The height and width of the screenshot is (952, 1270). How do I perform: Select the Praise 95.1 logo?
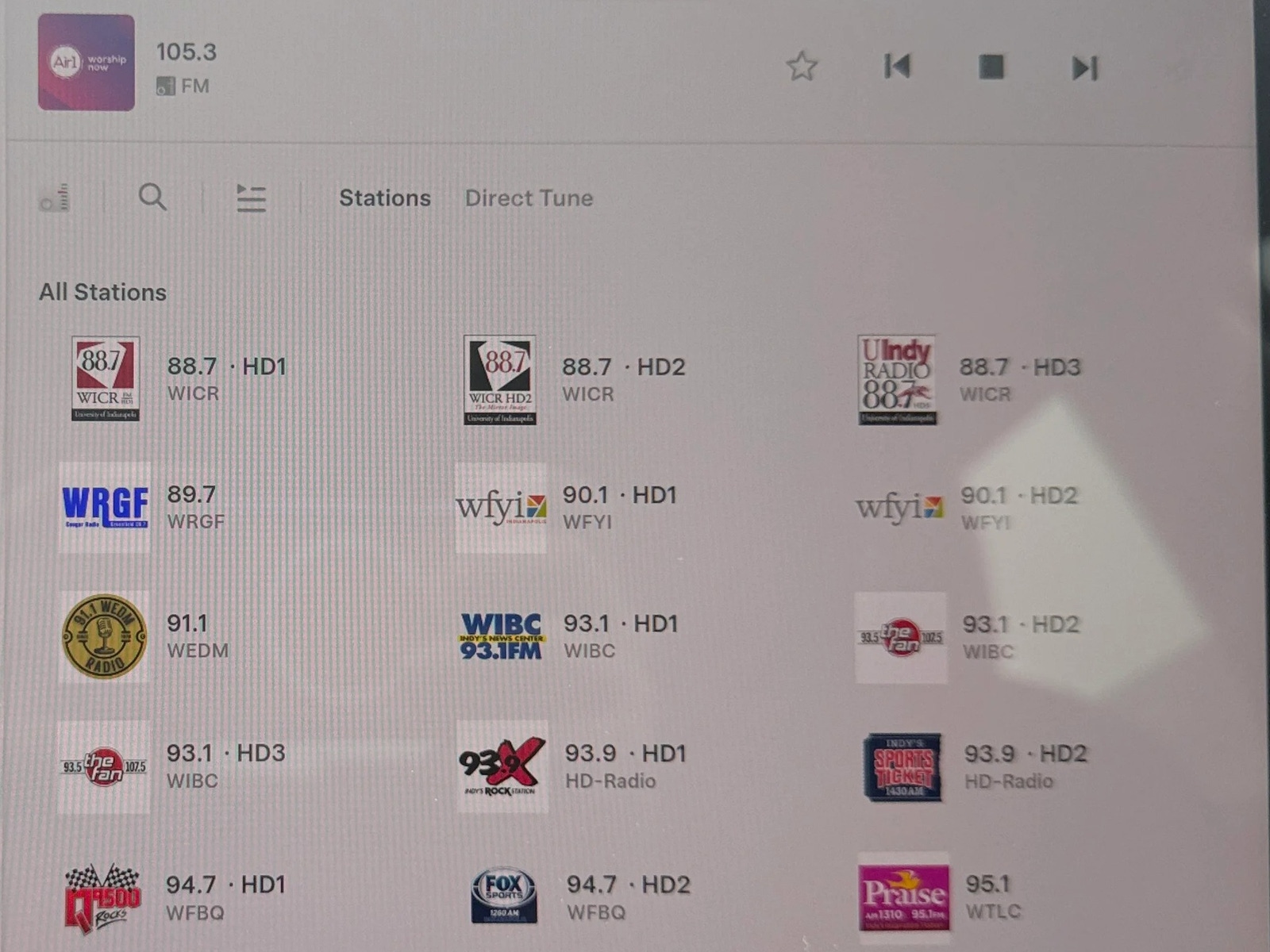coord(904,897)
